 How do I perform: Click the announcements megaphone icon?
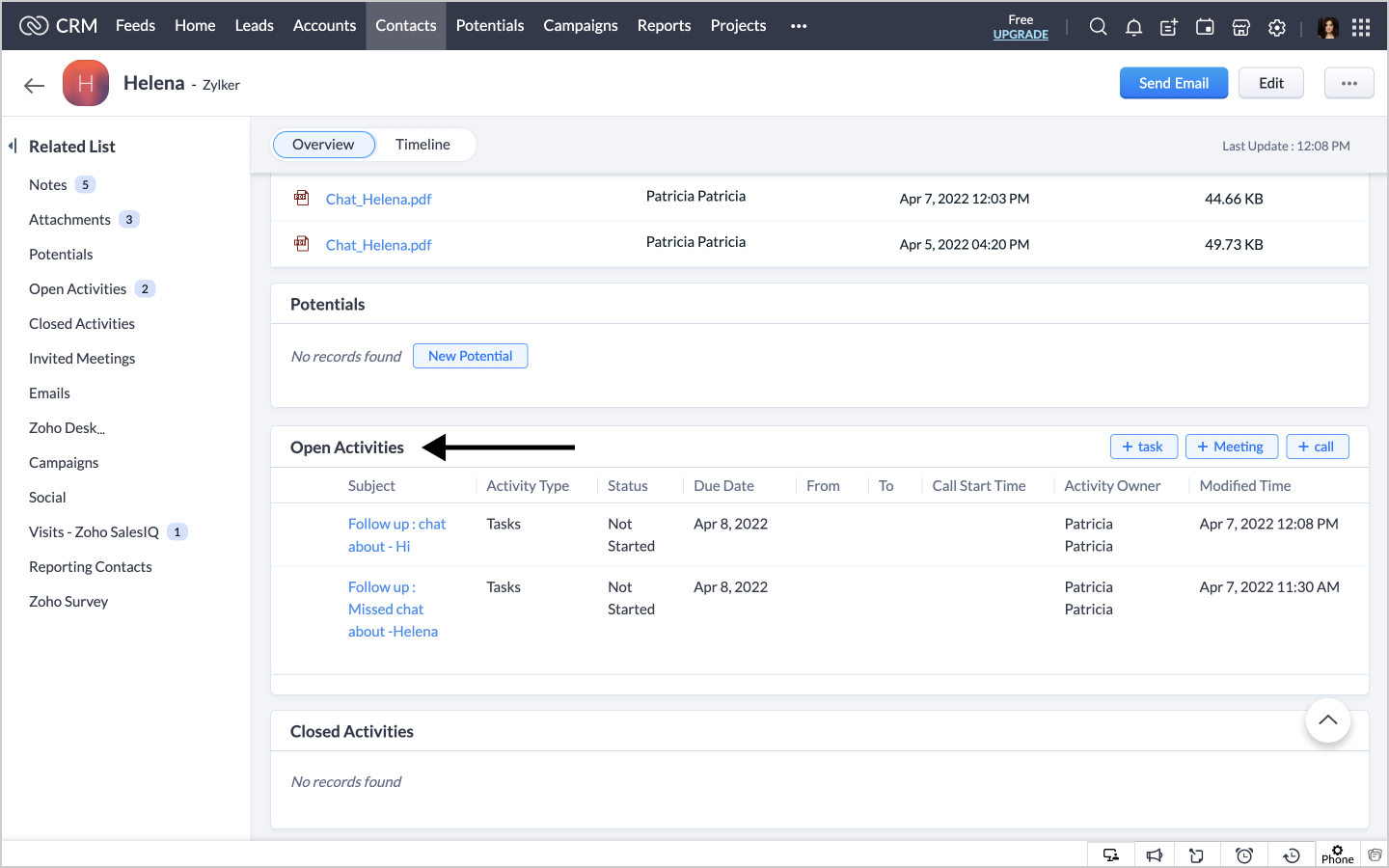(1155, 855)
